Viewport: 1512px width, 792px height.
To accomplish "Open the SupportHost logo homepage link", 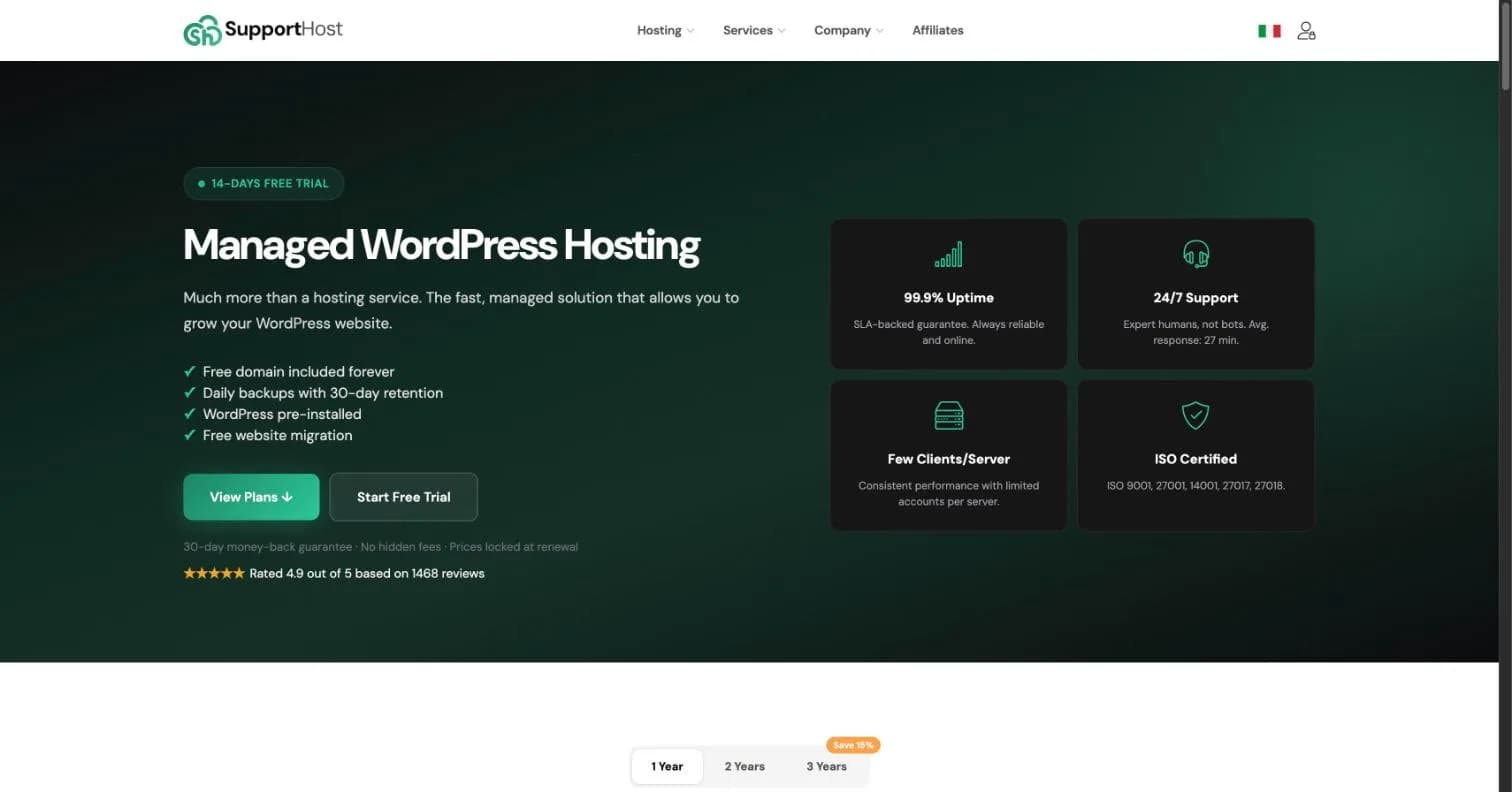I will point(263,30).
